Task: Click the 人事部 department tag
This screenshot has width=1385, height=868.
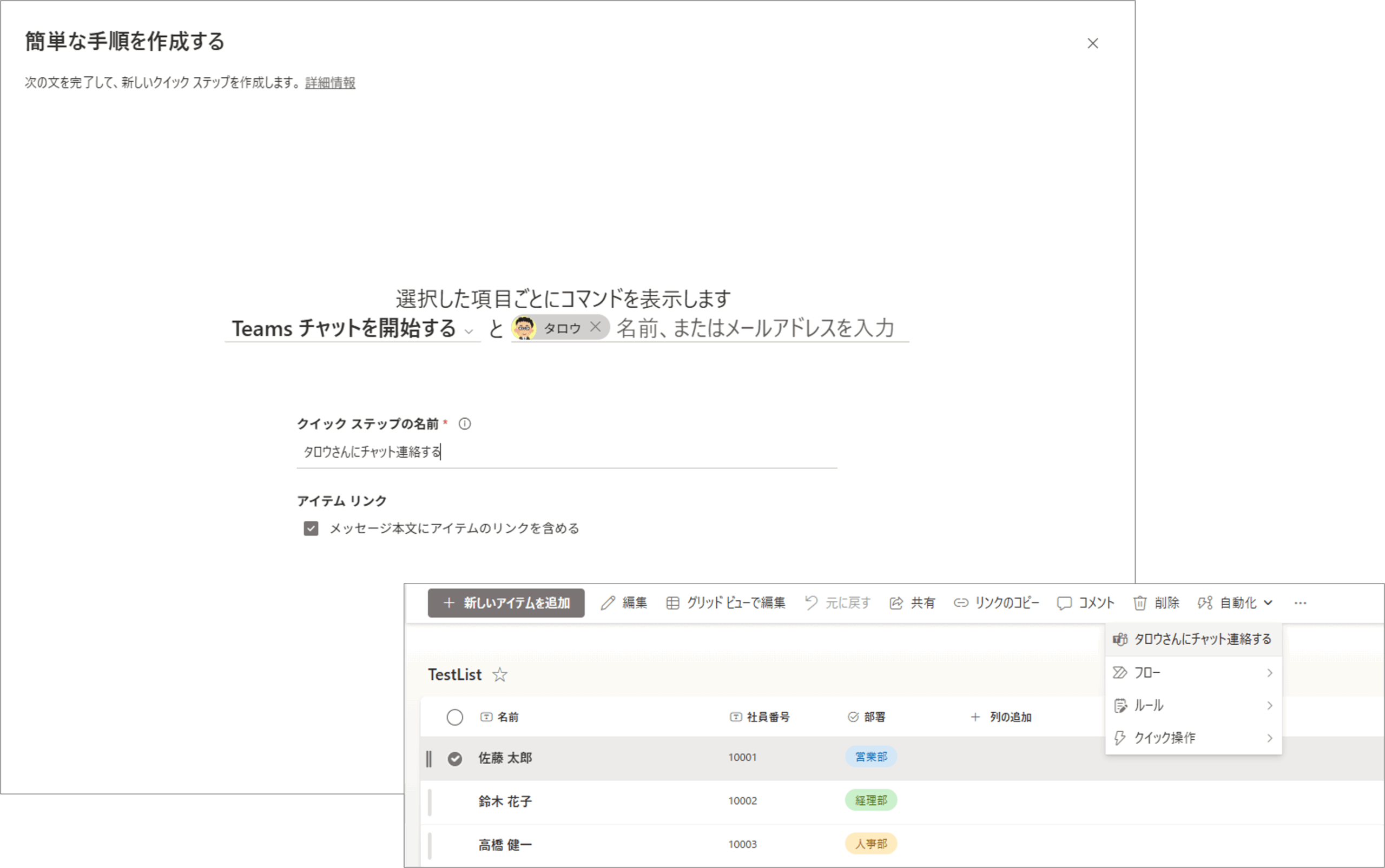Action: click(x=871, y=844)
